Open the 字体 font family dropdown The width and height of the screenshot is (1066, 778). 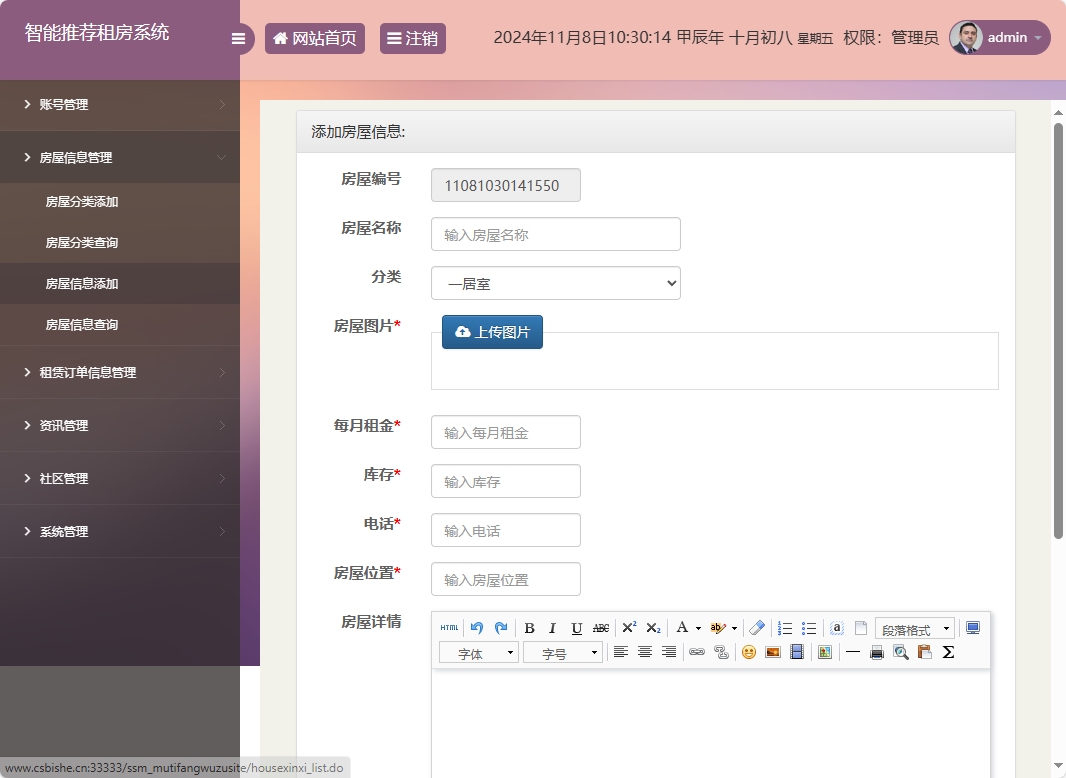478,653
